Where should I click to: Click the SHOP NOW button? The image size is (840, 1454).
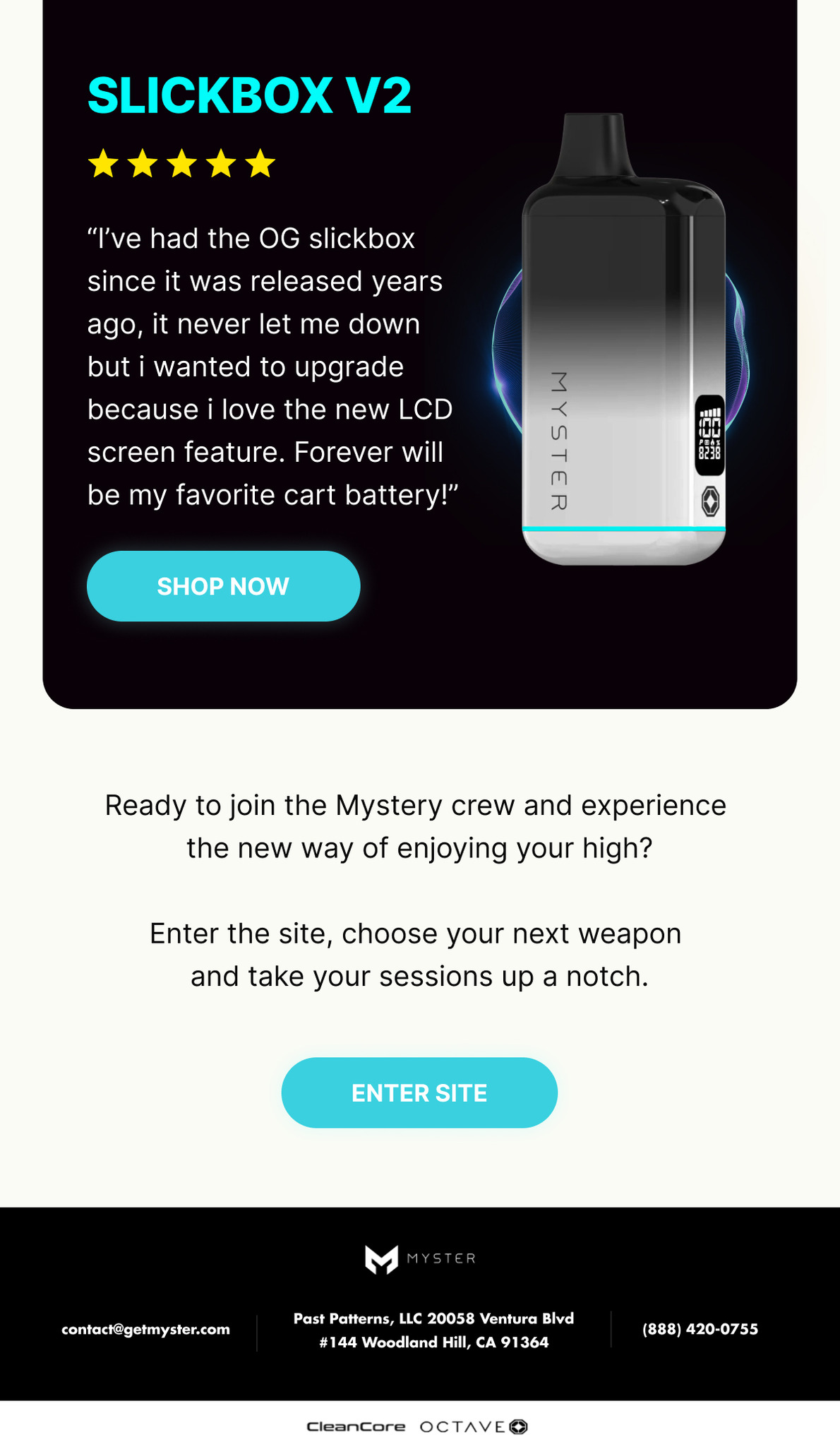point(223,586)
